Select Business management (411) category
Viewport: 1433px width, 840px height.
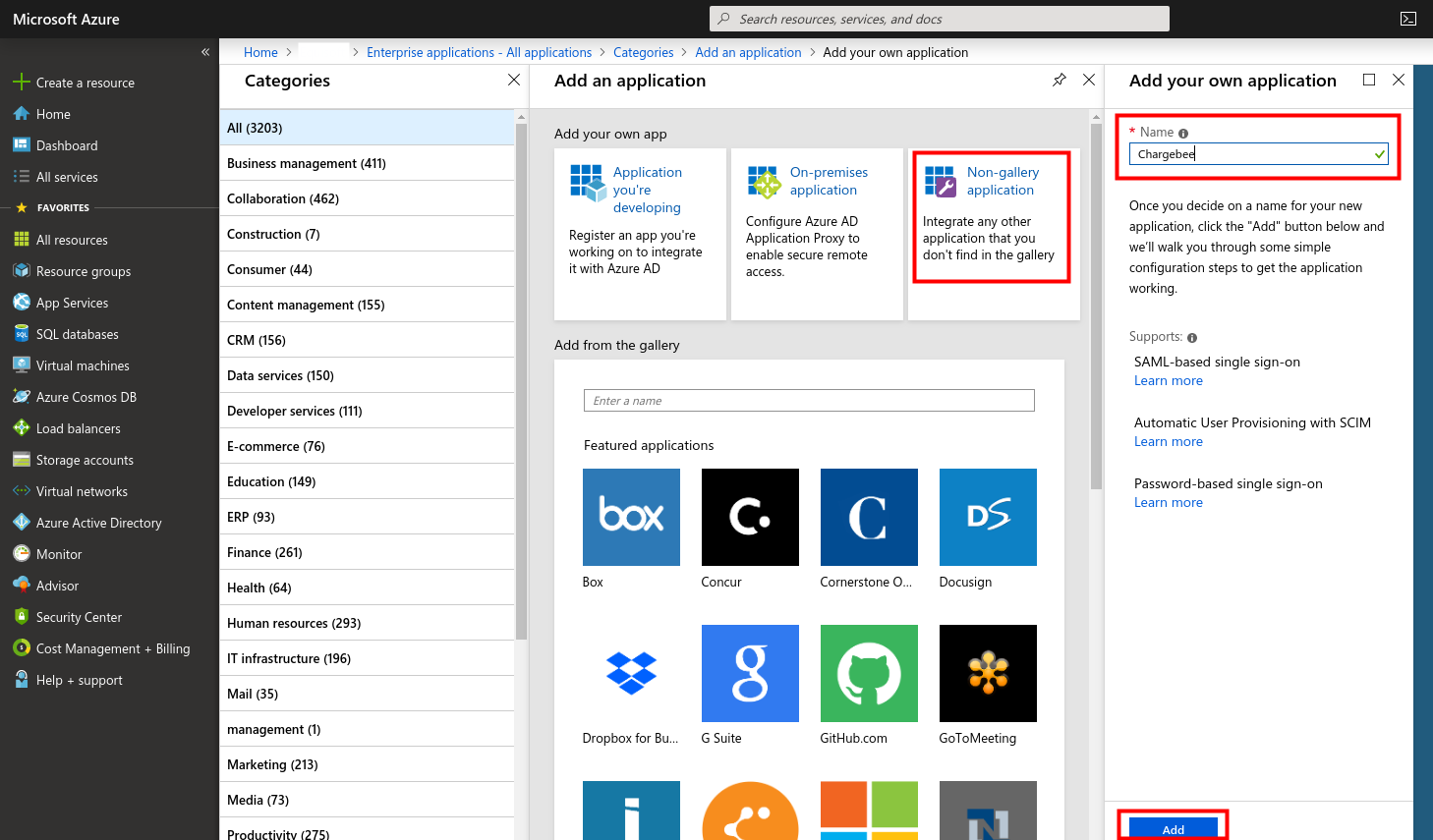click(367, 163)
